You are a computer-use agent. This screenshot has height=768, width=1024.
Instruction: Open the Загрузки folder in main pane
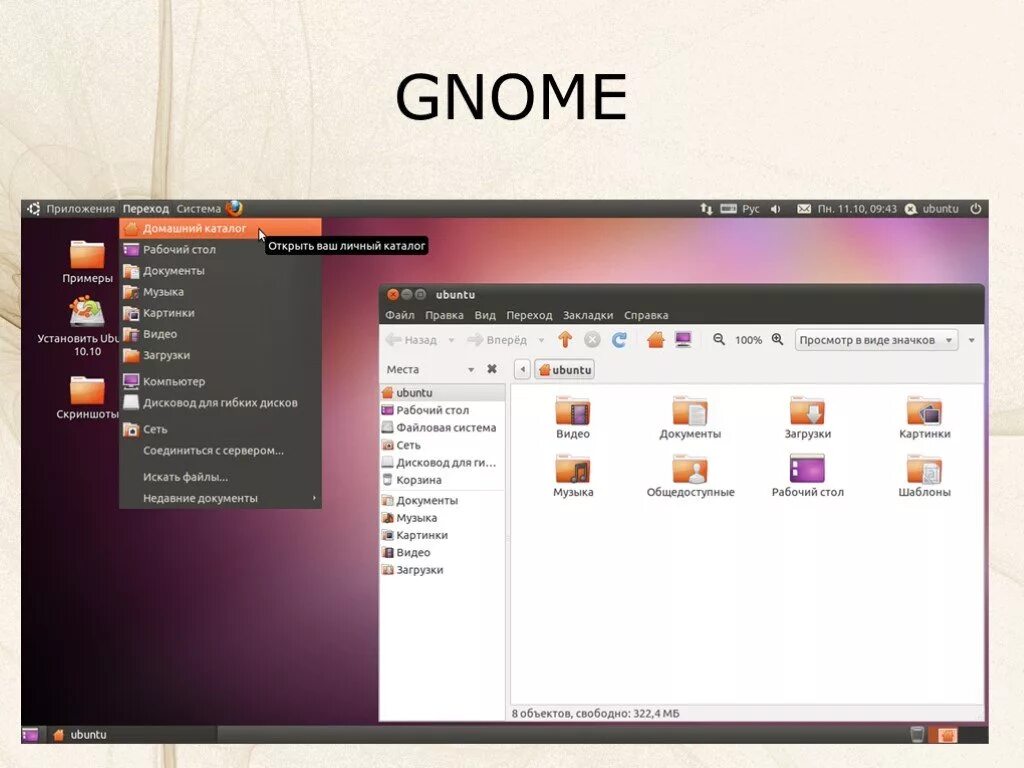tap(808, 418)
